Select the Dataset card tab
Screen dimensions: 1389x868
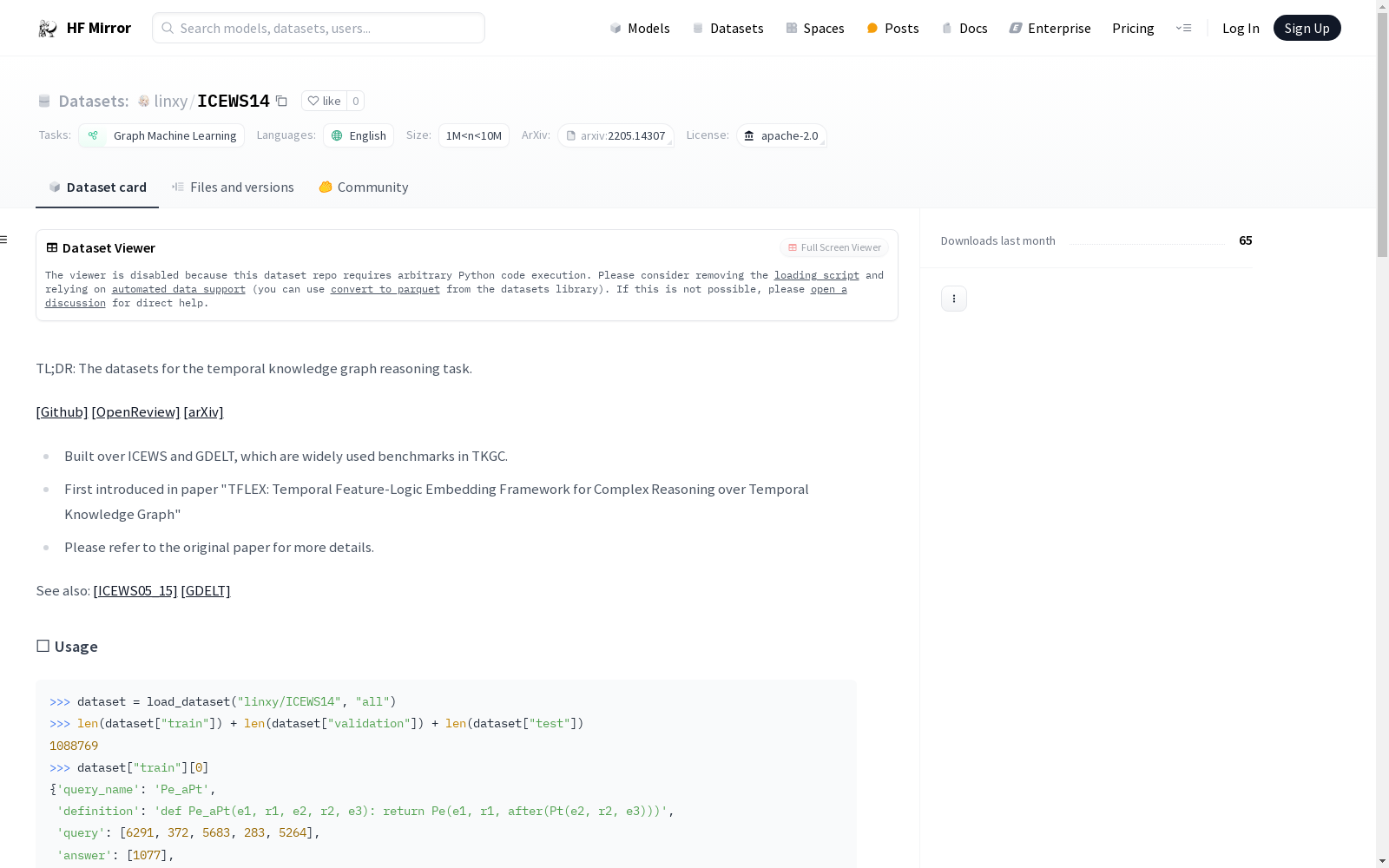coord(97,187)
